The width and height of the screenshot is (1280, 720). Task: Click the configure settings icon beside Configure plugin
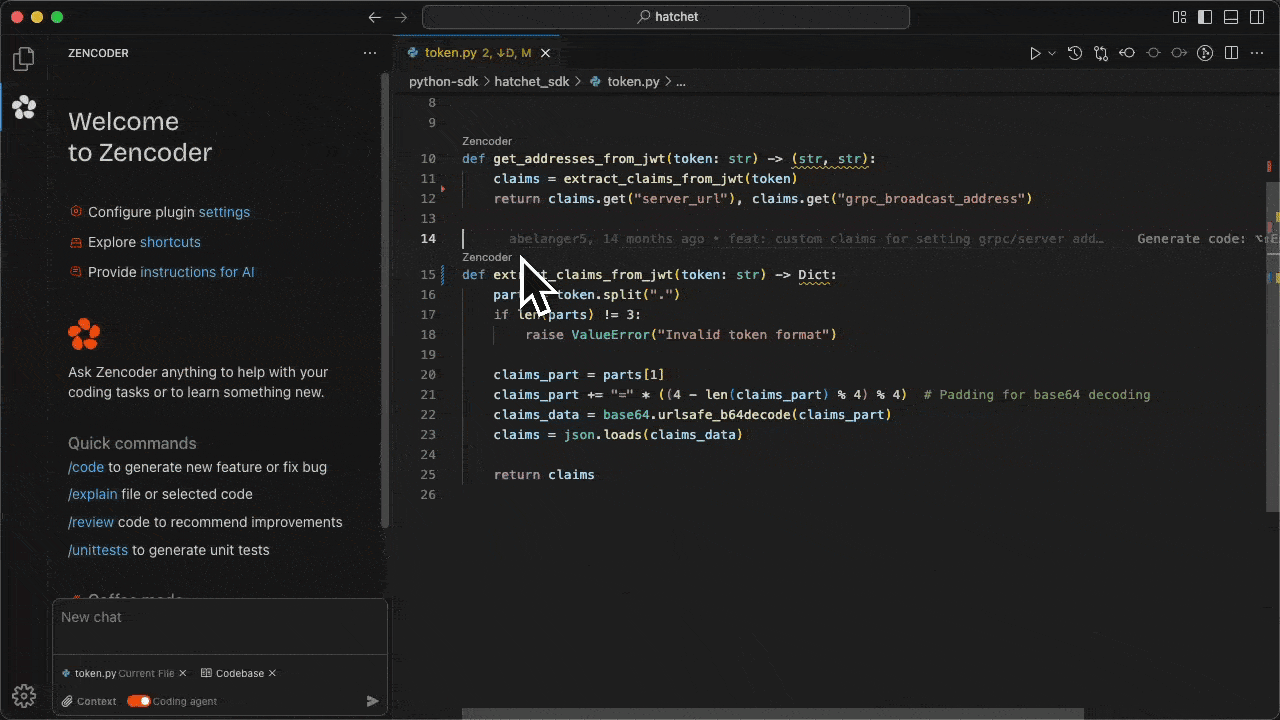coord(76,212)
